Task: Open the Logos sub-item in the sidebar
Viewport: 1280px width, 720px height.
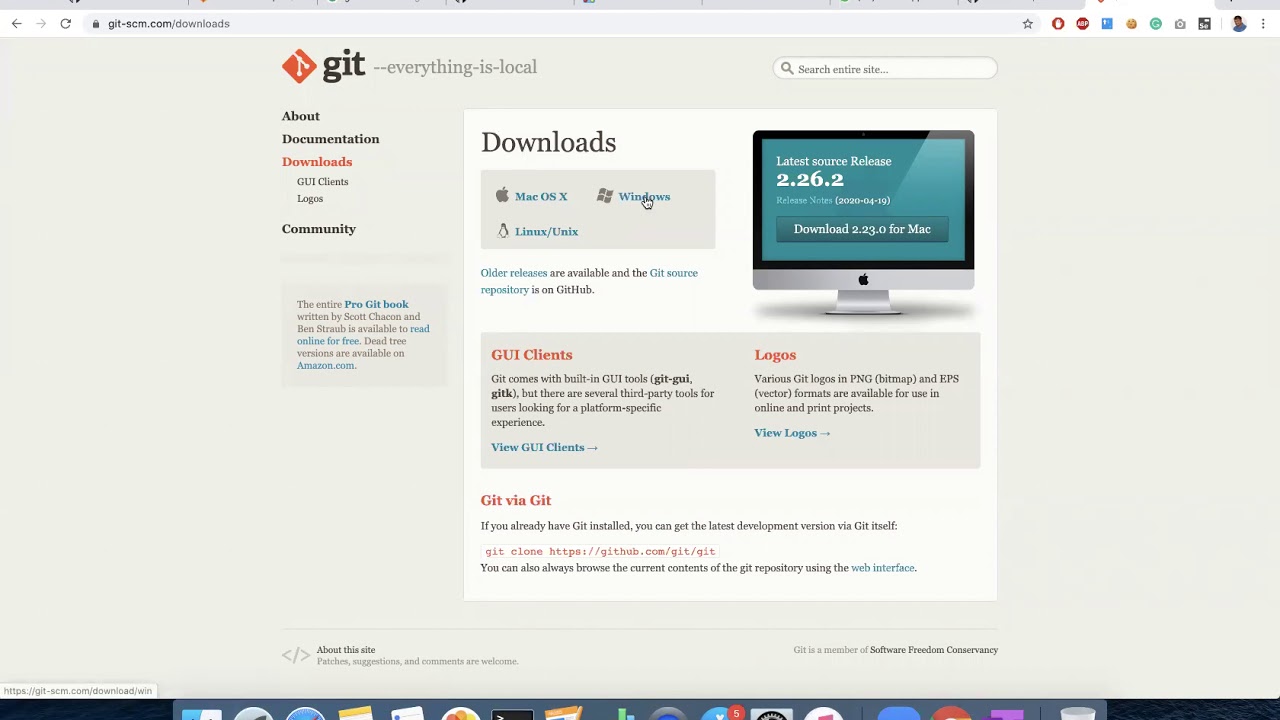Action: (310, 199)
